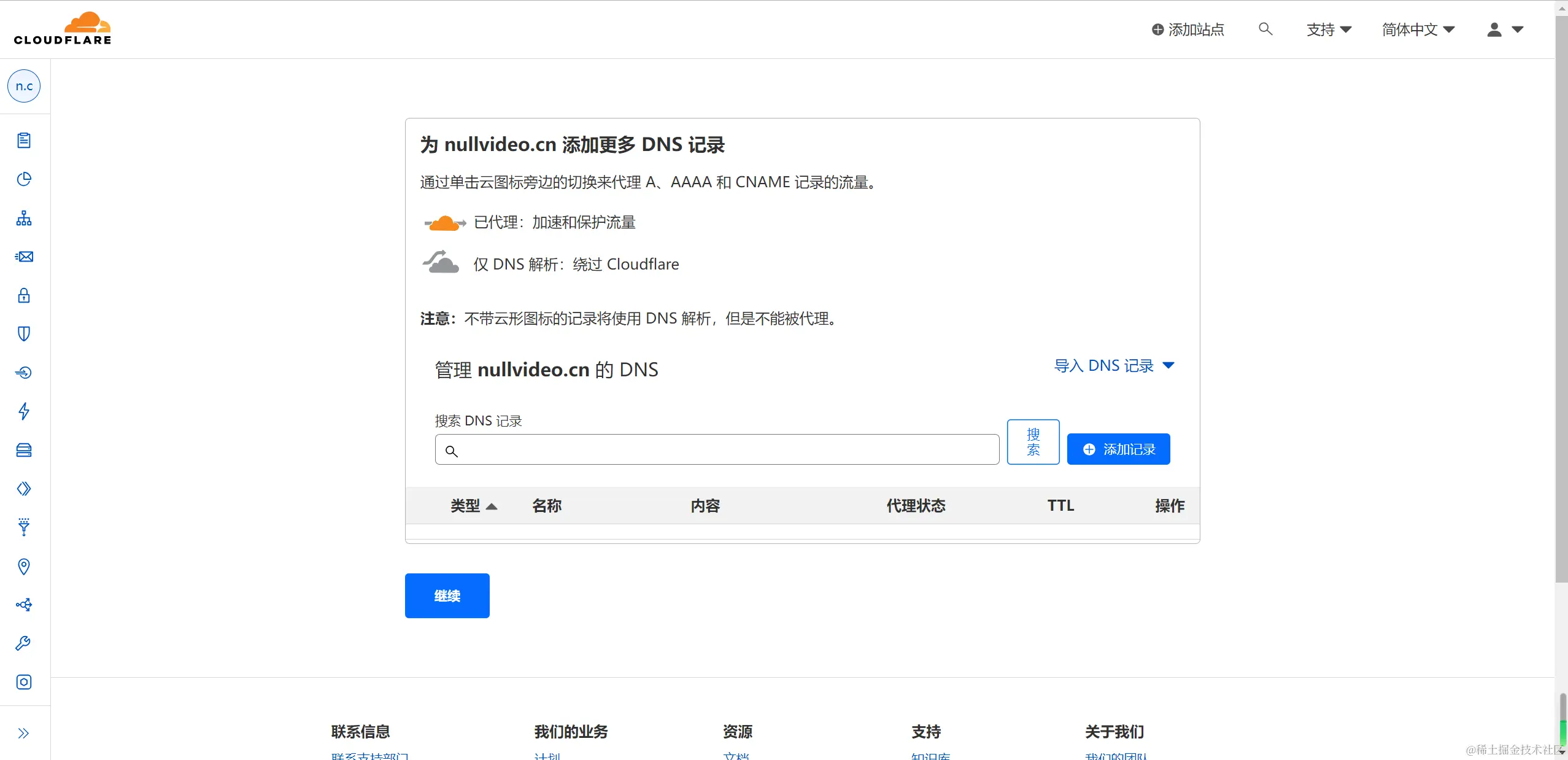
Task: Open the DNS network tree icon
Action: click(x=24, y=218)
